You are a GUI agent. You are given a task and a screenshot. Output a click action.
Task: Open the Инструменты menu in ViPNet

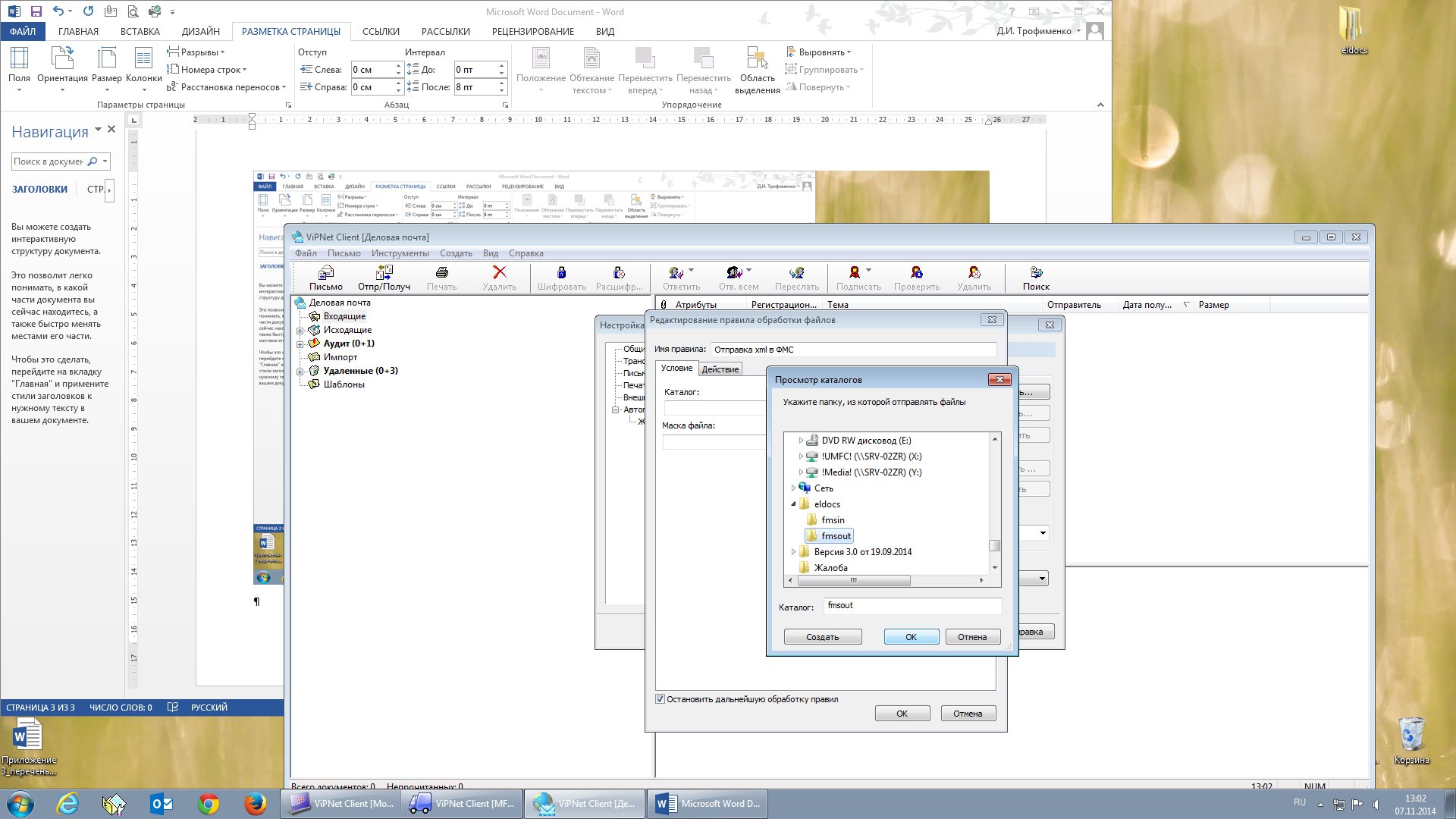point(400,253)
